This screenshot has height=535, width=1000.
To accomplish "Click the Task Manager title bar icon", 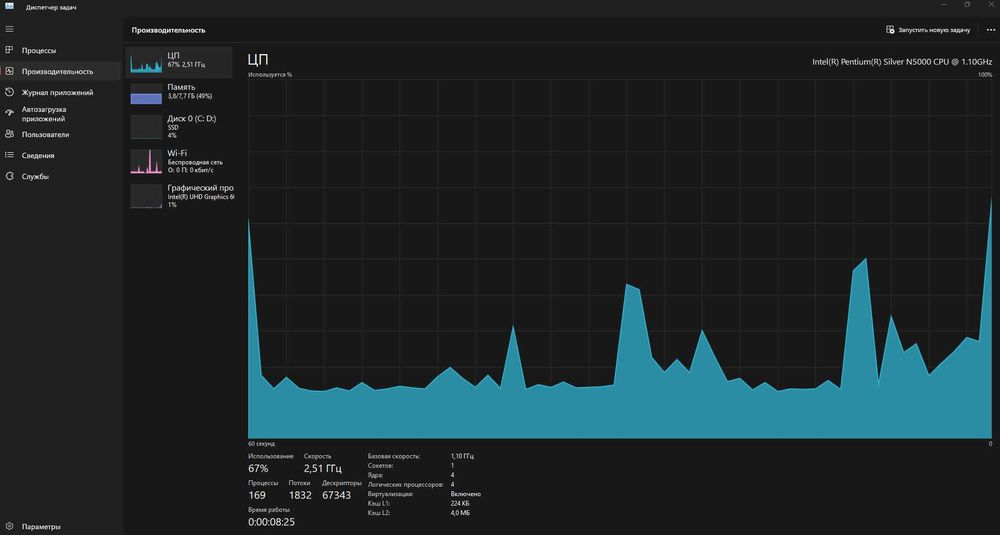I will [x=10, y=7].
